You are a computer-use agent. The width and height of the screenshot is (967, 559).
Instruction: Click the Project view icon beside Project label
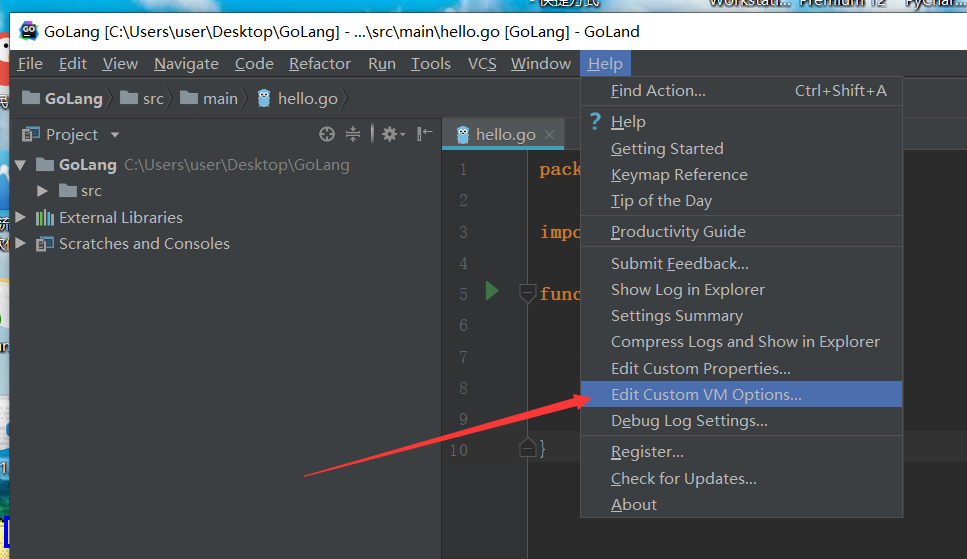(30, 135)
